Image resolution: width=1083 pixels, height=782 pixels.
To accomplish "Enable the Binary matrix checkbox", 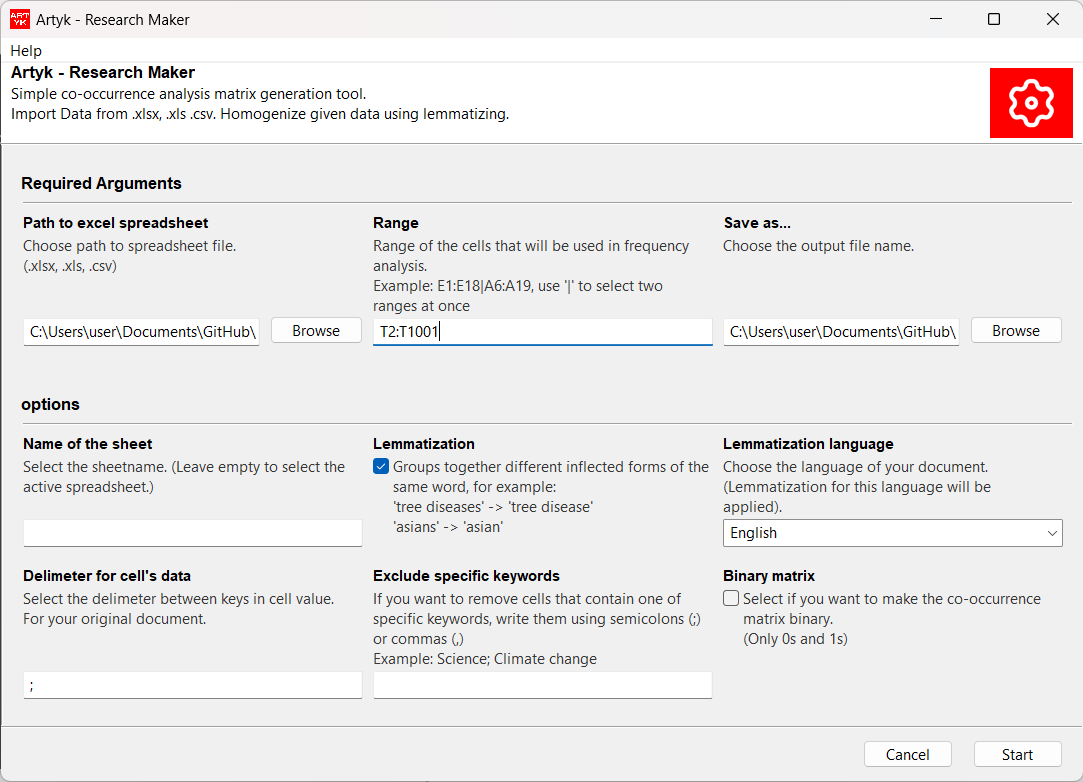I will tap(731, 598).
